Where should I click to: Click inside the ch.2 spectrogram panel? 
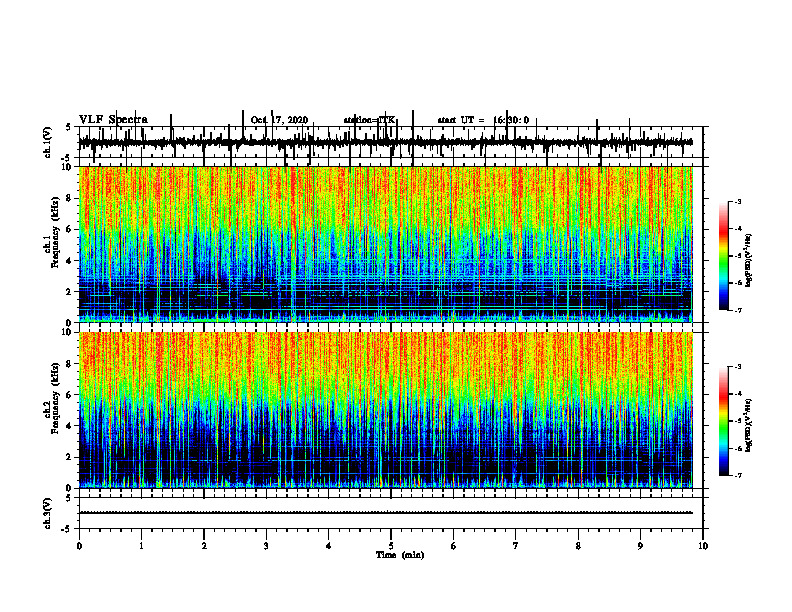[x=386, y=410]
